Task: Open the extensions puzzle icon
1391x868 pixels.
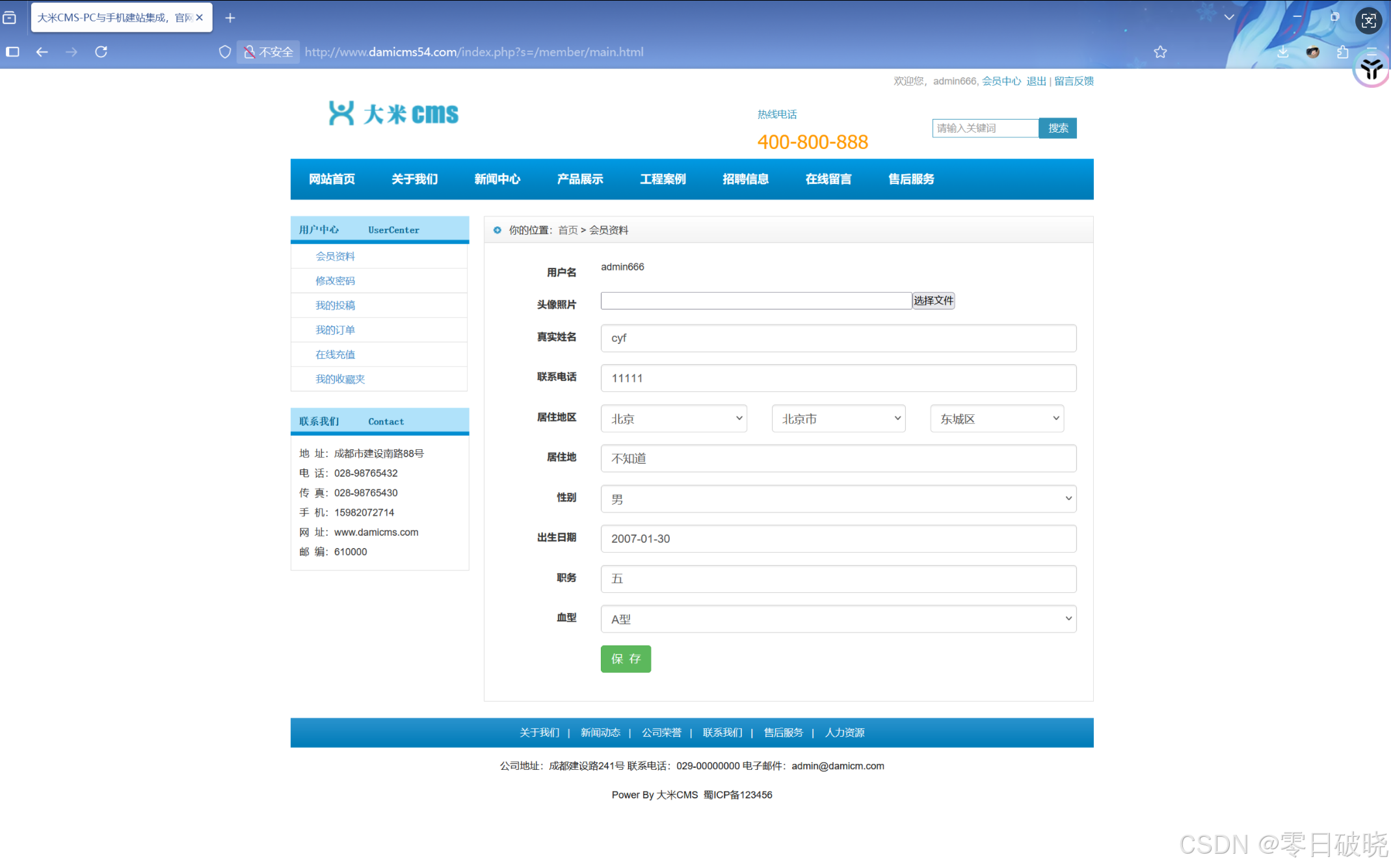Action: point(1342,52)
